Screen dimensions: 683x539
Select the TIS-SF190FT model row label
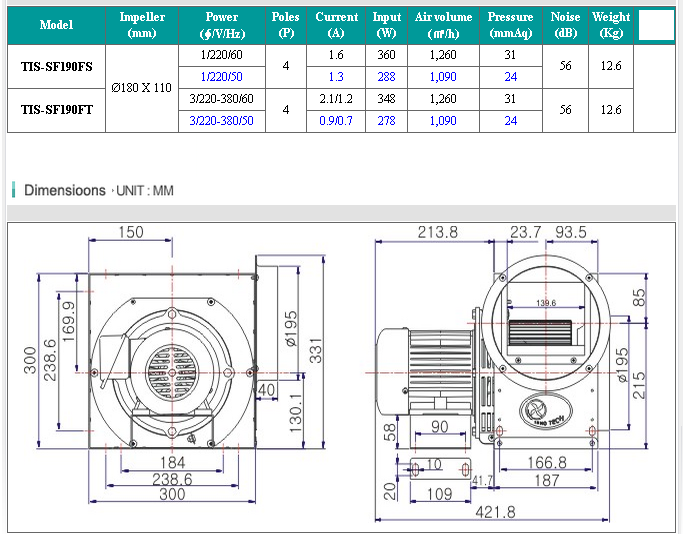point(56,110)
